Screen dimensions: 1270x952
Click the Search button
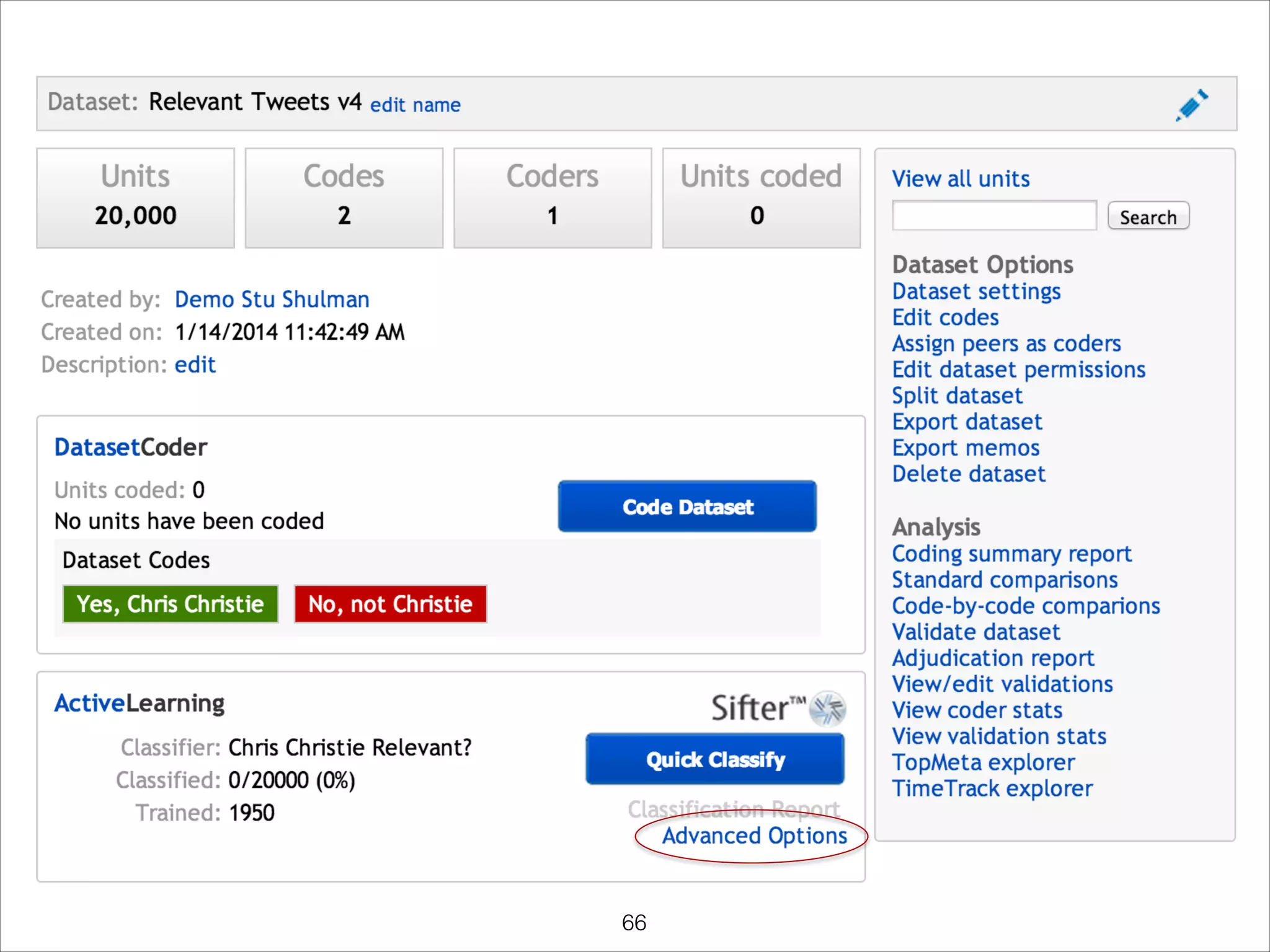point(1148,217)
